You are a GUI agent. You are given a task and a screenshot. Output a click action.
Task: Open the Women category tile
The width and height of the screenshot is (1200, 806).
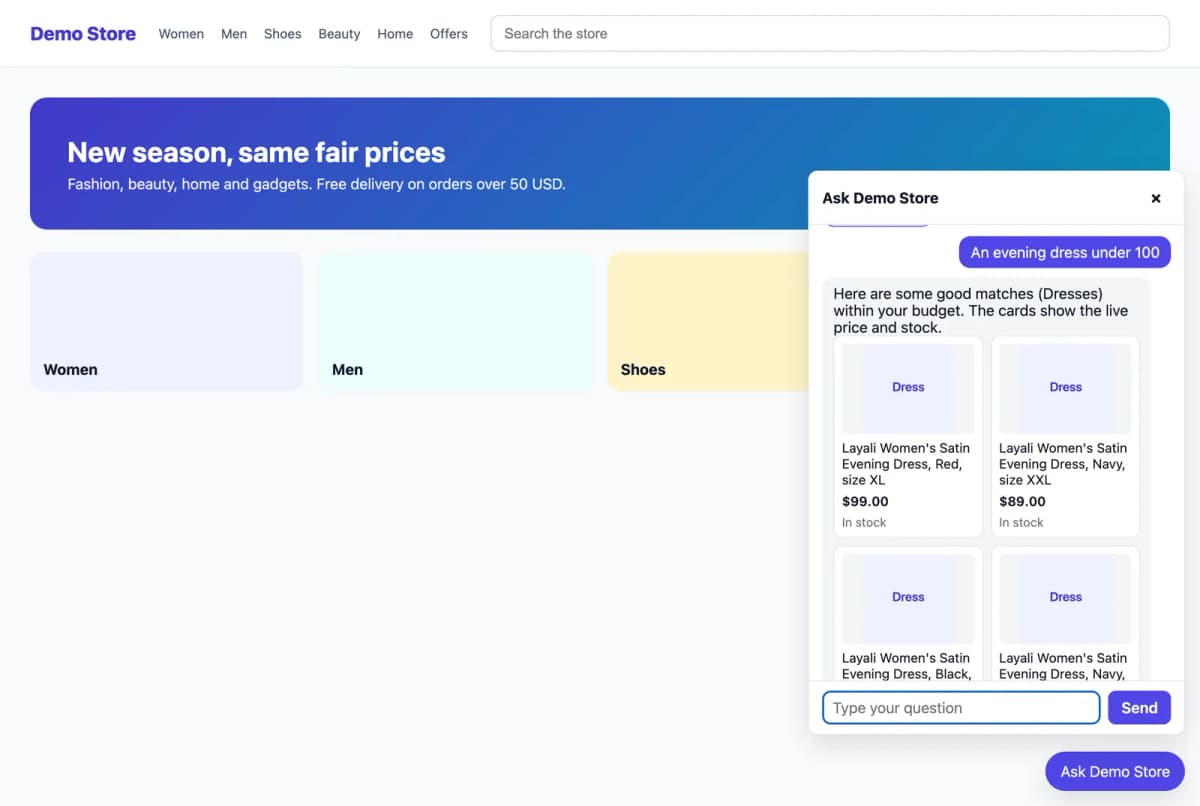pyautogui.click(x=166, y=321)
